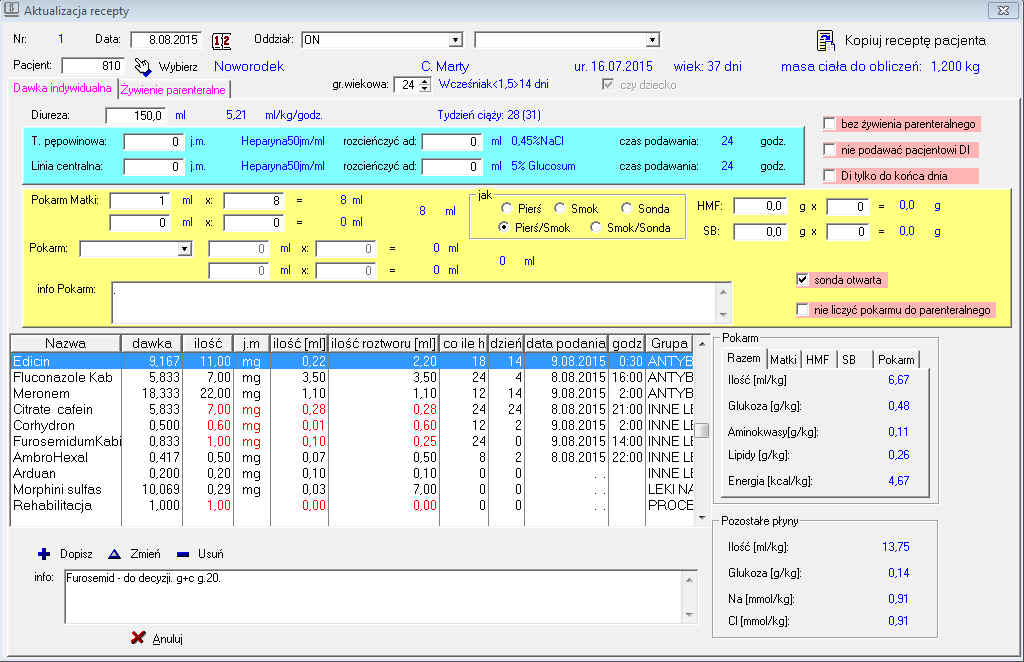1024x662 pixels.
Task: Click the red X Anuluj icon
Action: [138, 638]
